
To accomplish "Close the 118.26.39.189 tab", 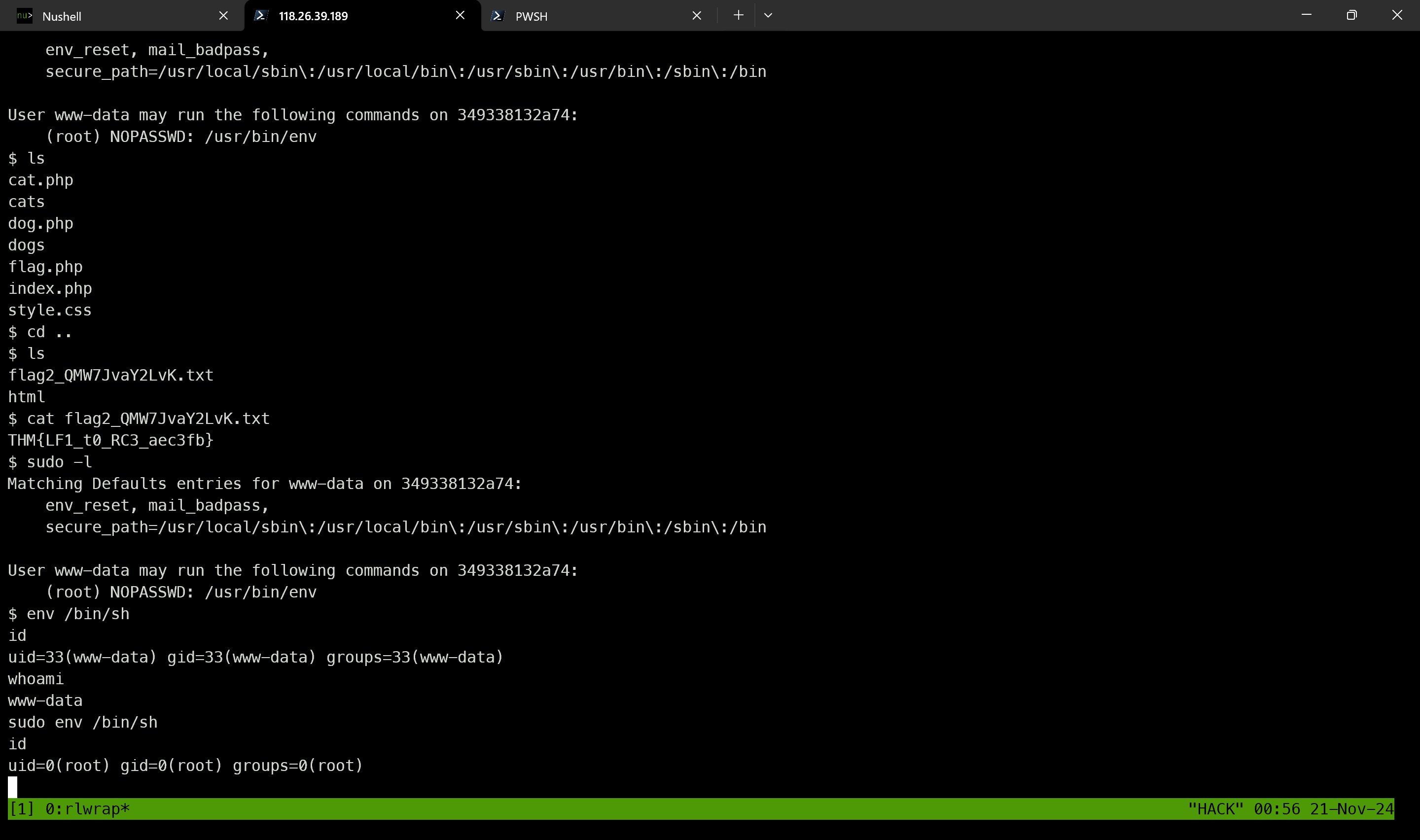I will (460, 16).
